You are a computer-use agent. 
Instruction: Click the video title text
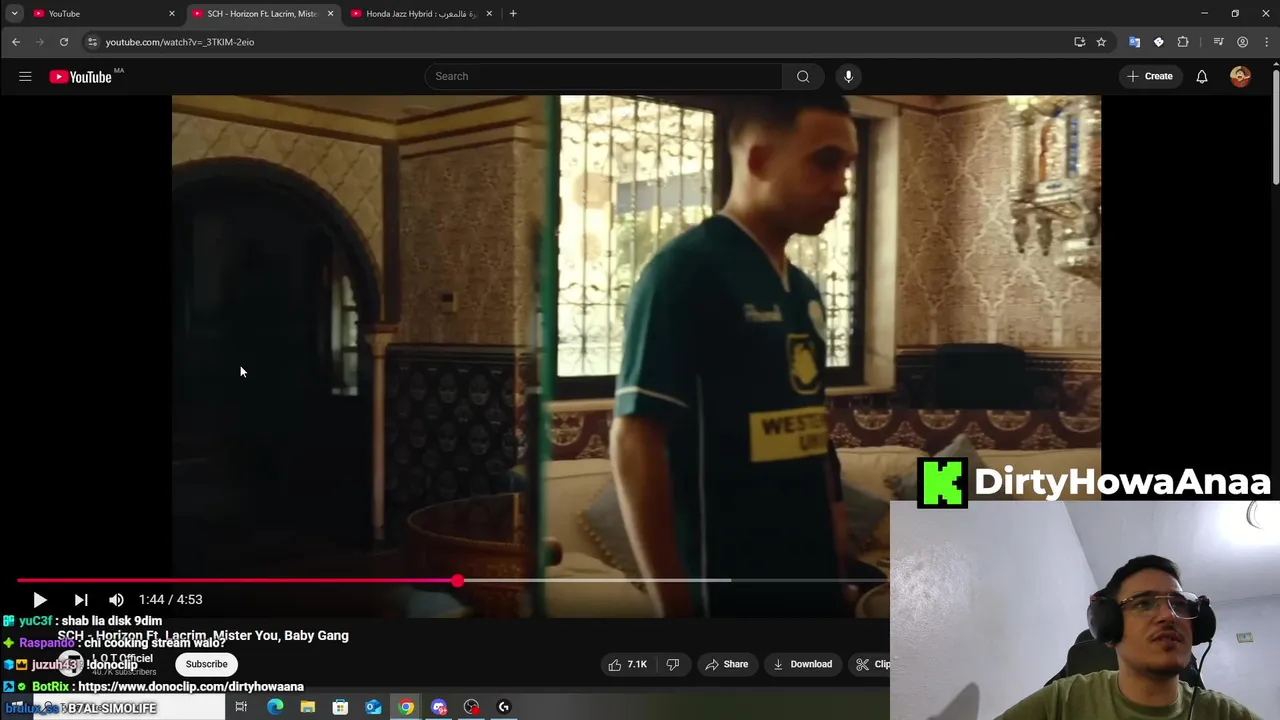203,635
